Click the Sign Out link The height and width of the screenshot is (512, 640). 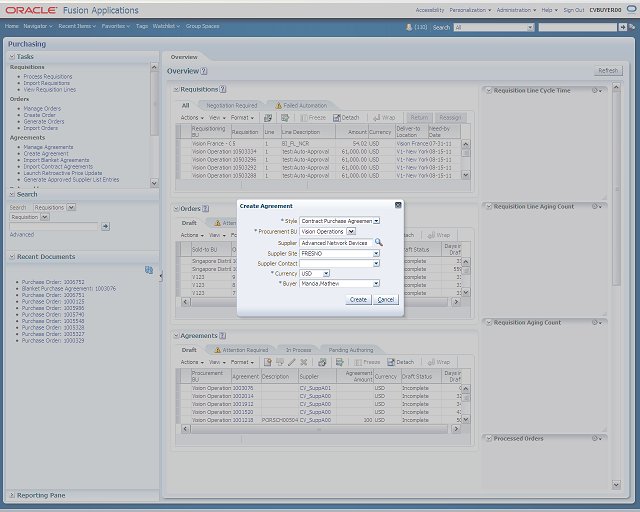(x=574, y=10)
